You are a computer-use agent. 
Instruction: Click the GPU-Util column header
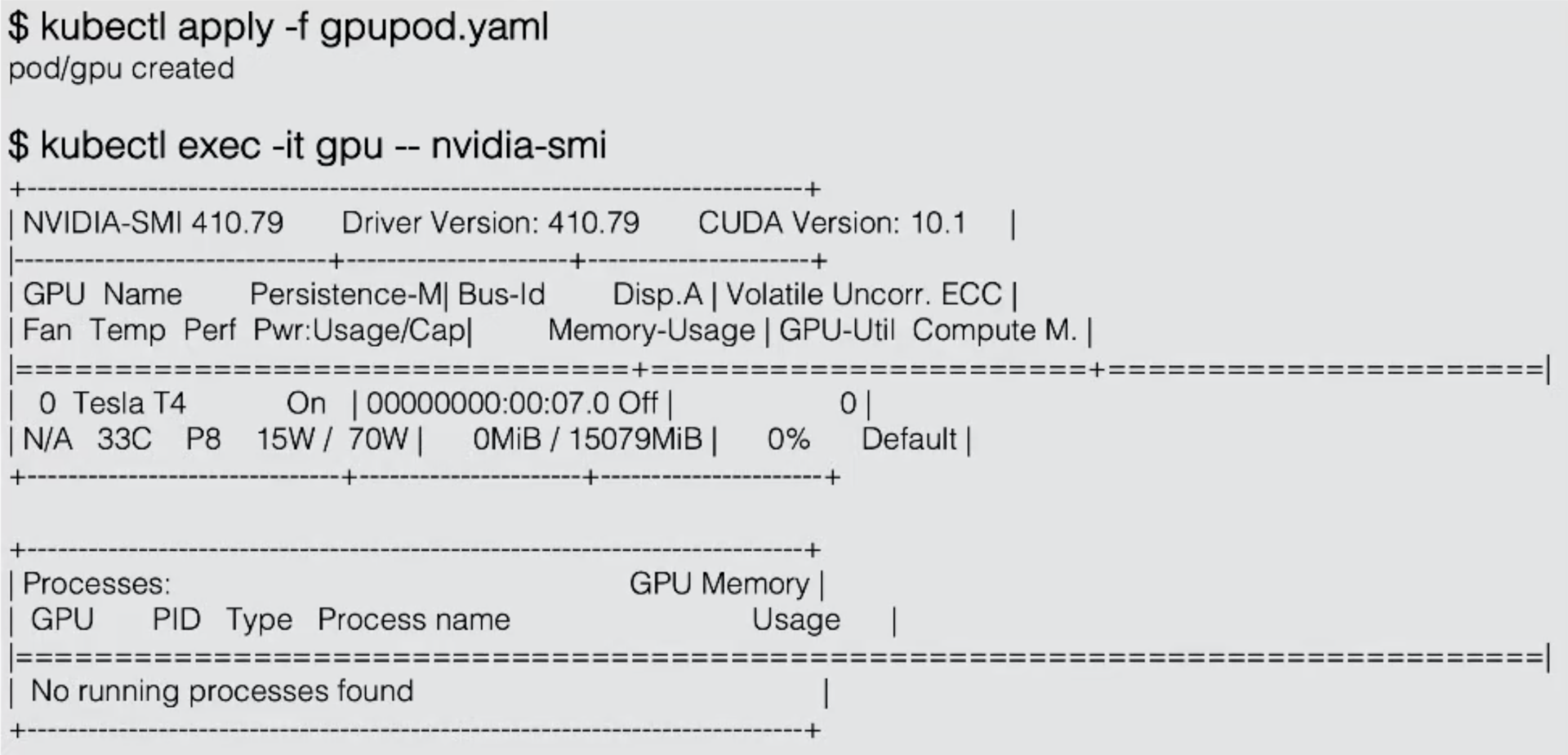[836, 331]
